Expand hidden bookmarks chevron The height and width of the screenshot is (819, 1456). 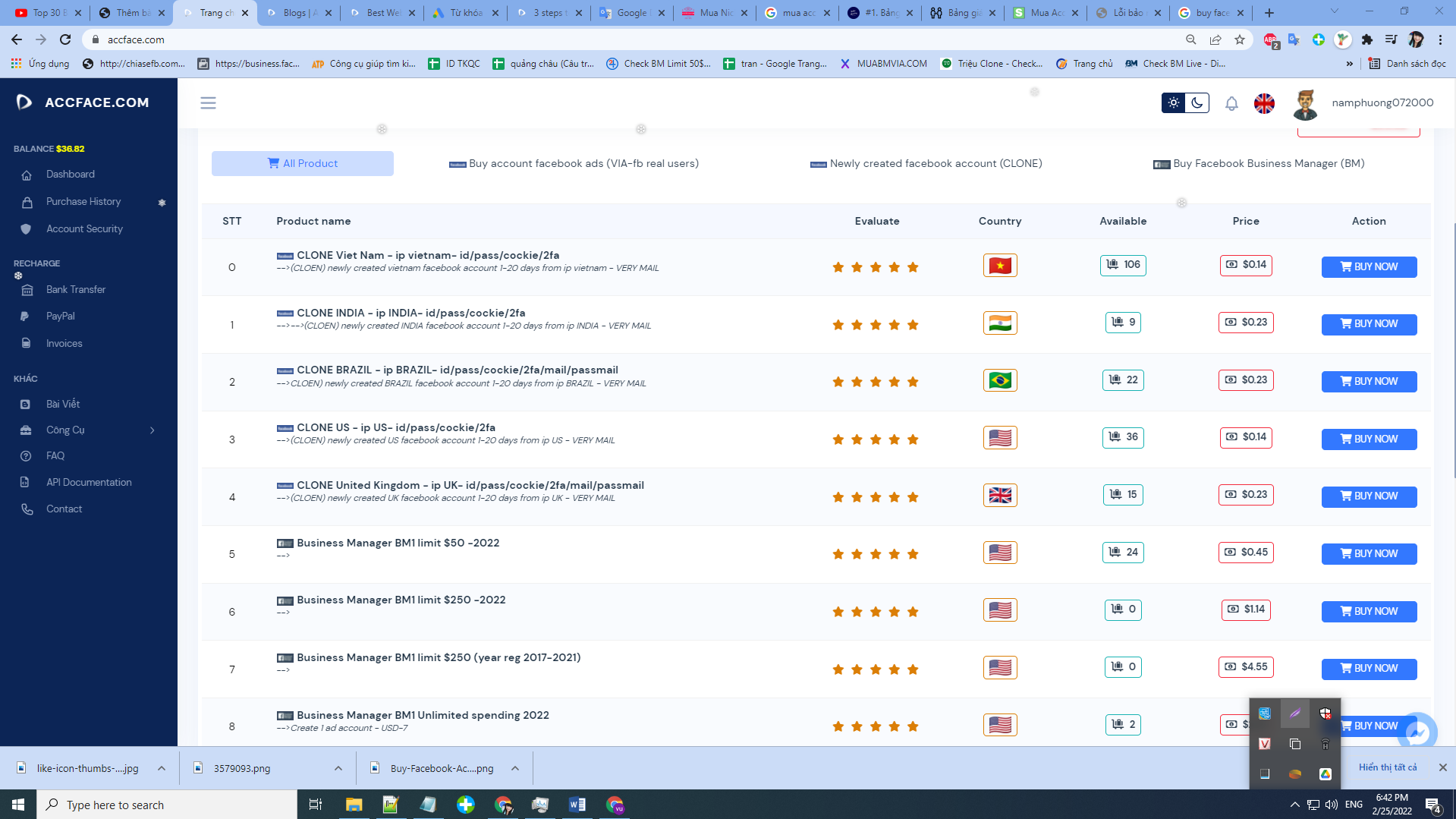[x=1349, y=64]
